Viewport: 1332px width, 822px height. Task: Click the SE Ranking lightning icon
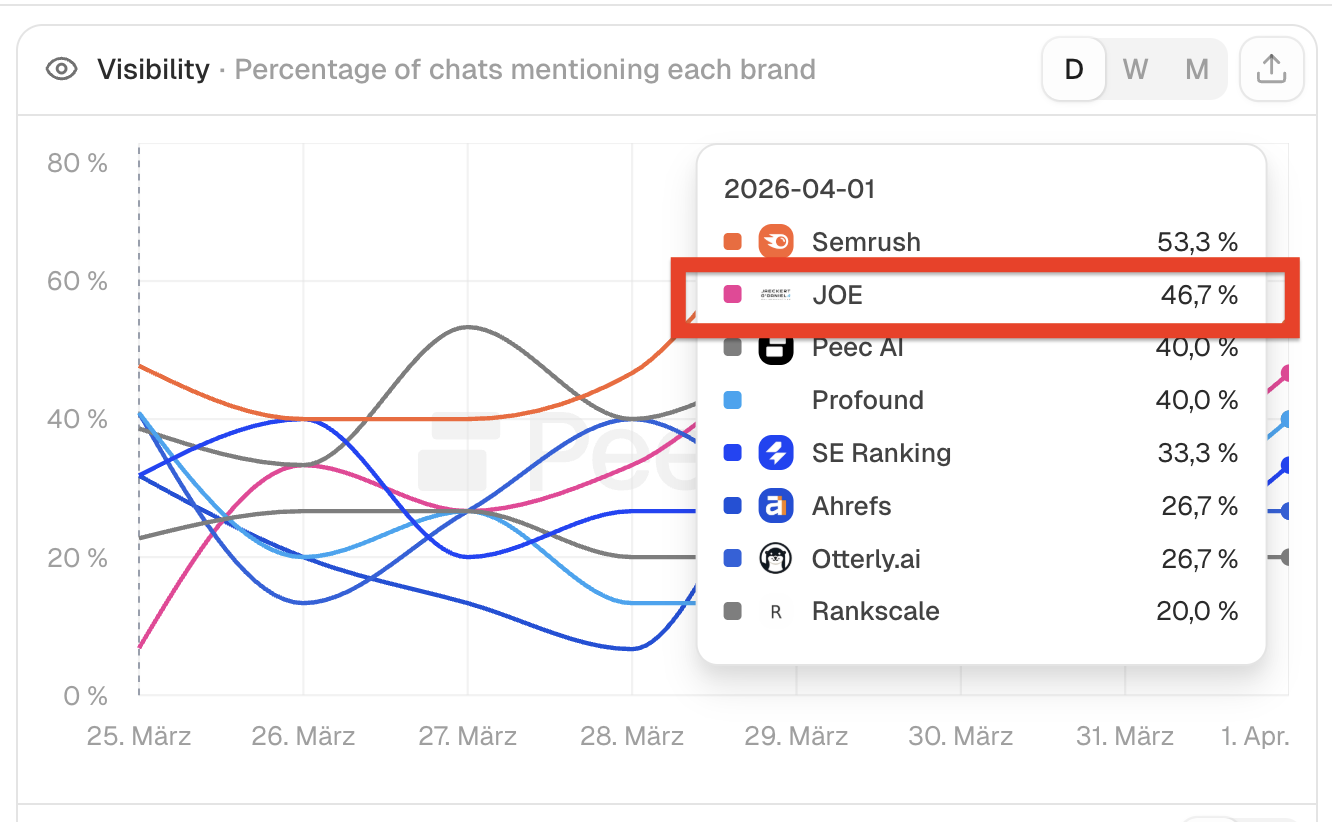(774, 452)
